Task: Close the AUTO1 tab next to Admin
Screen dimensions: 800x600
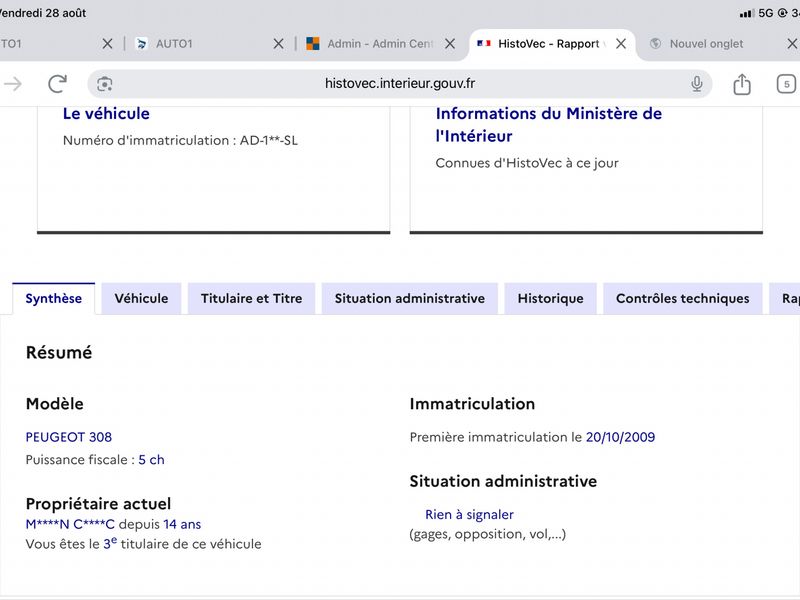Action: [278, 44]
